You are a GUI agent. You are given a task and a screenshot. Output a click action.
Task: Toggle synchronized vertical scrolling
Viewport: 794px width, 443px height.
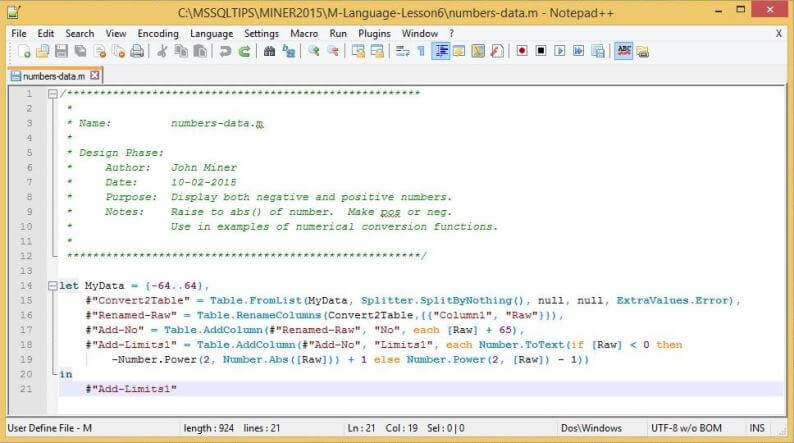[358, 51]
